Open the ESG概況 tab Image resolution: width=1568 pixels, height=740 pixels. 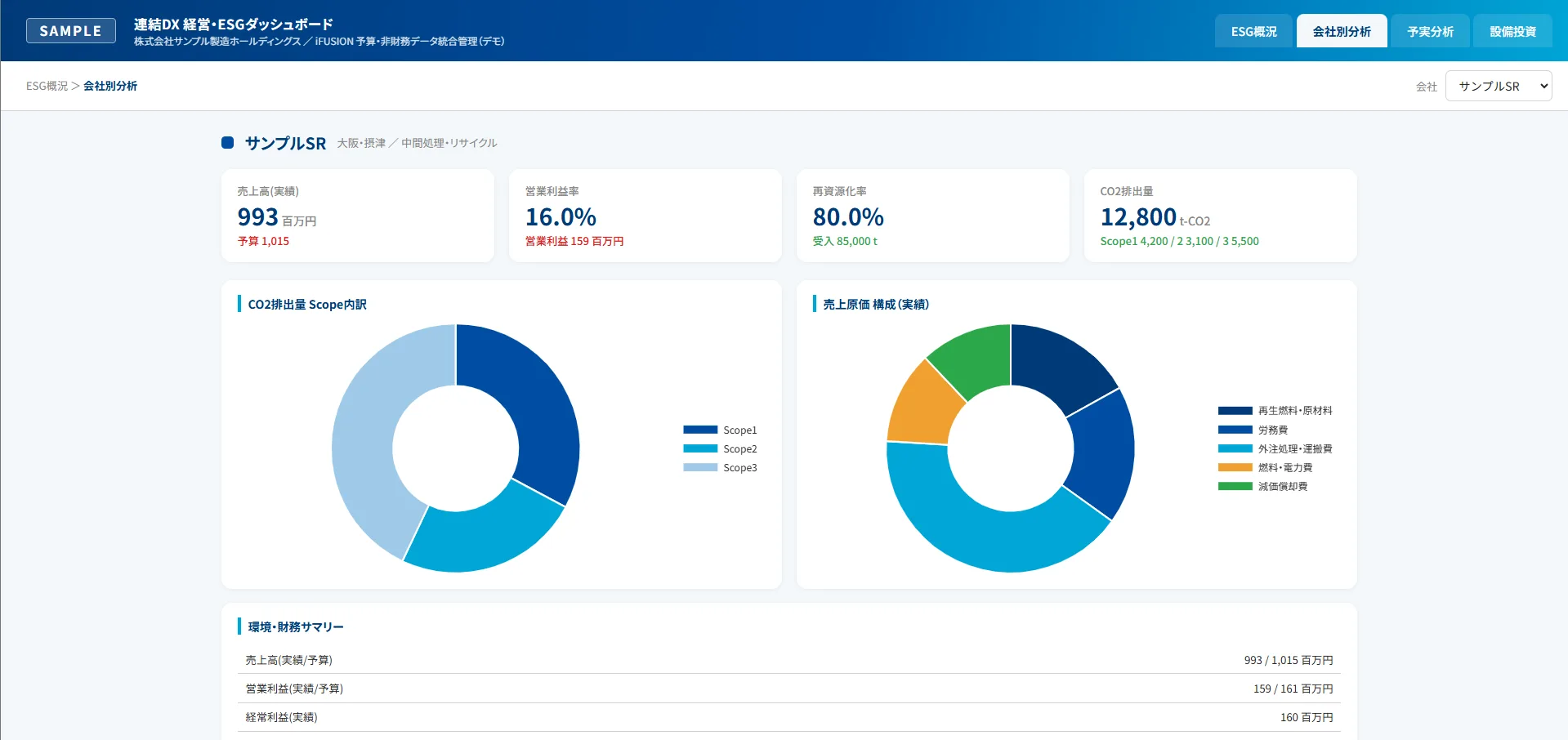pos(1253,31)
